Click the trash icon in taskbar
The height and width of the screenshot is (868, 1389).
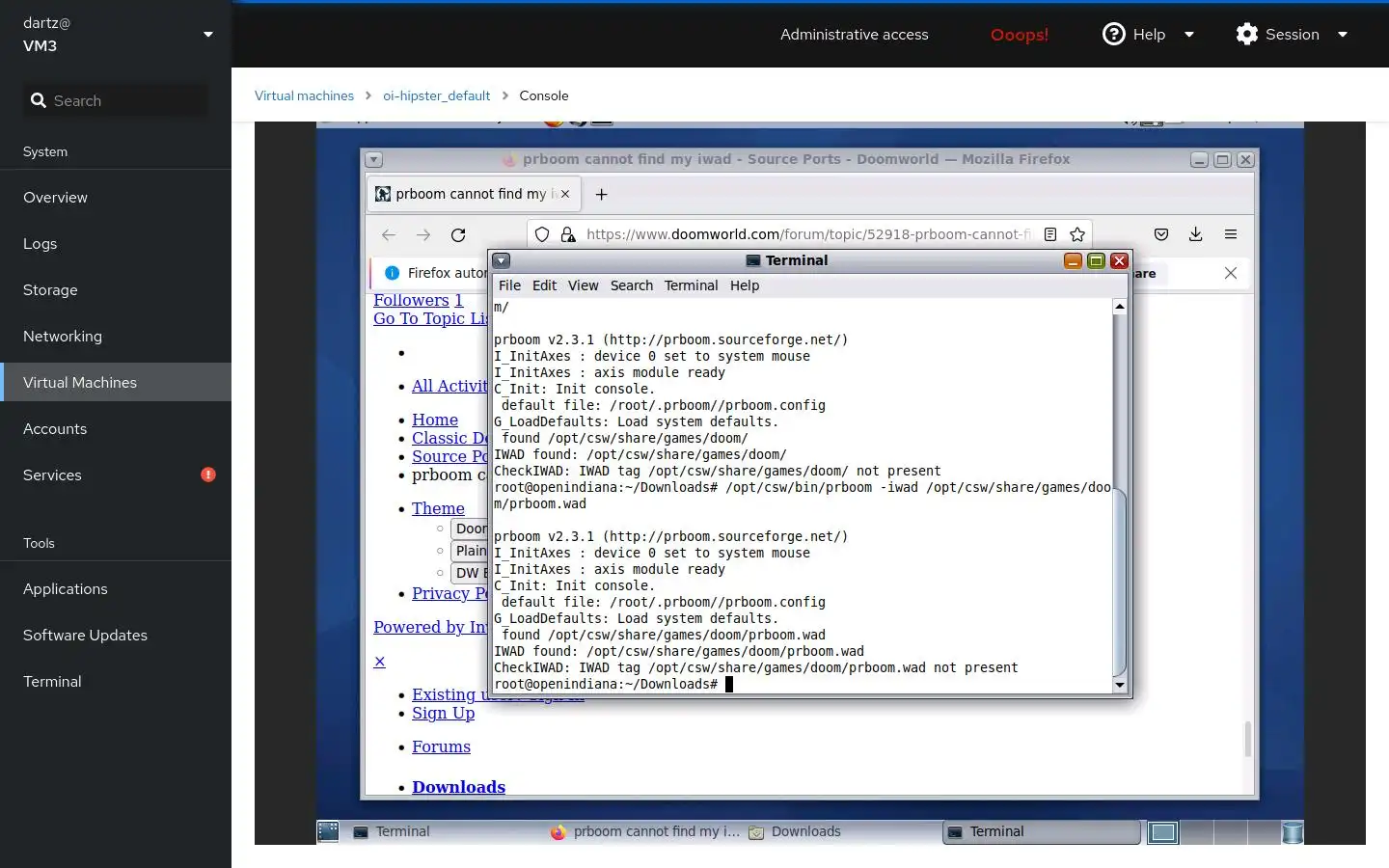pyautogui.click(x=1293, y=832)
